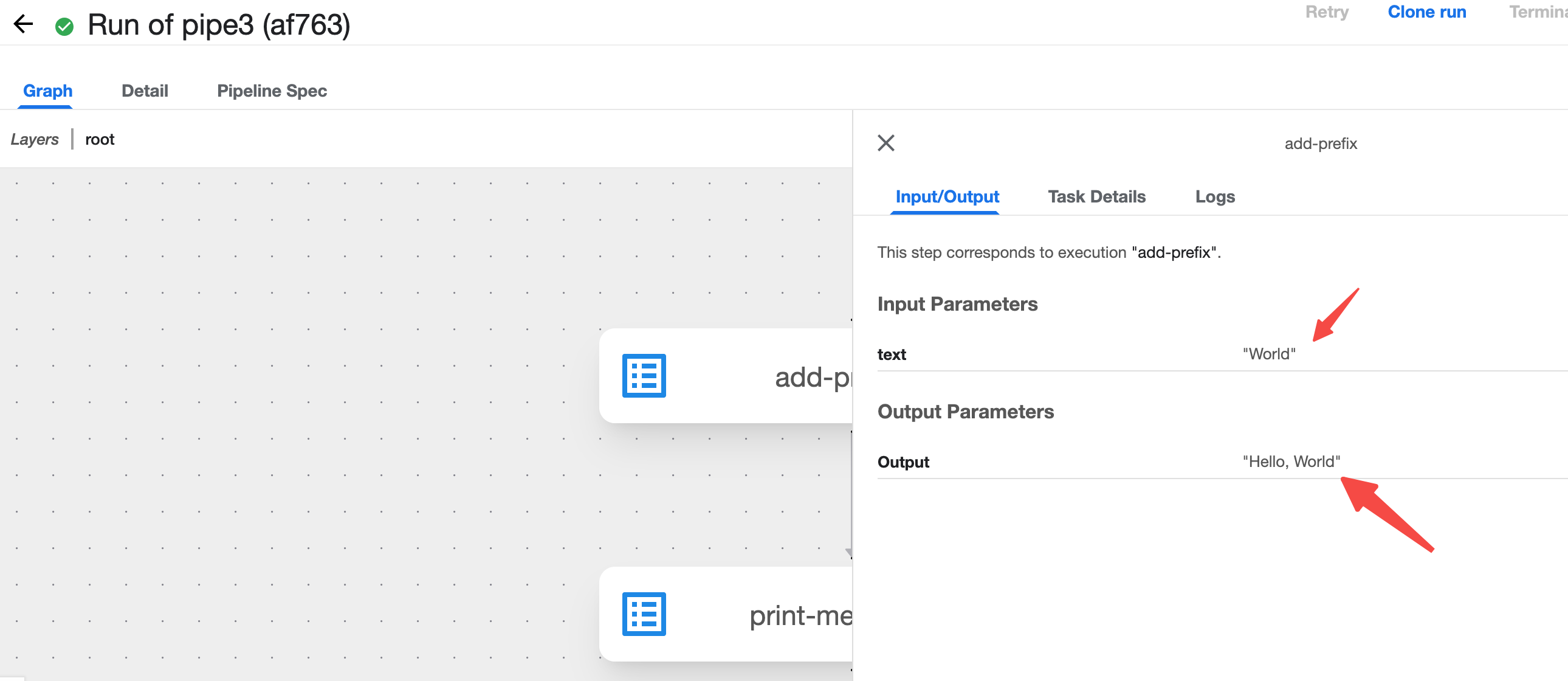Viewport: 1568px width, 681px height.
Task: Click the Layers label
Action: click(x=35, y=139)
